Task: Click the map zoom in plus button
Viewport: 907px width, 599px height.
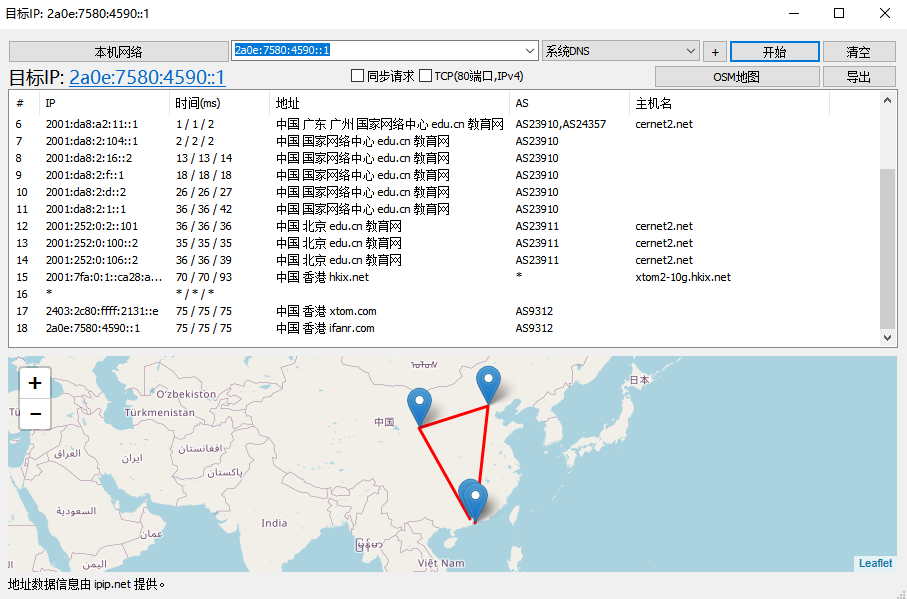Action: [x=35, y=383]
